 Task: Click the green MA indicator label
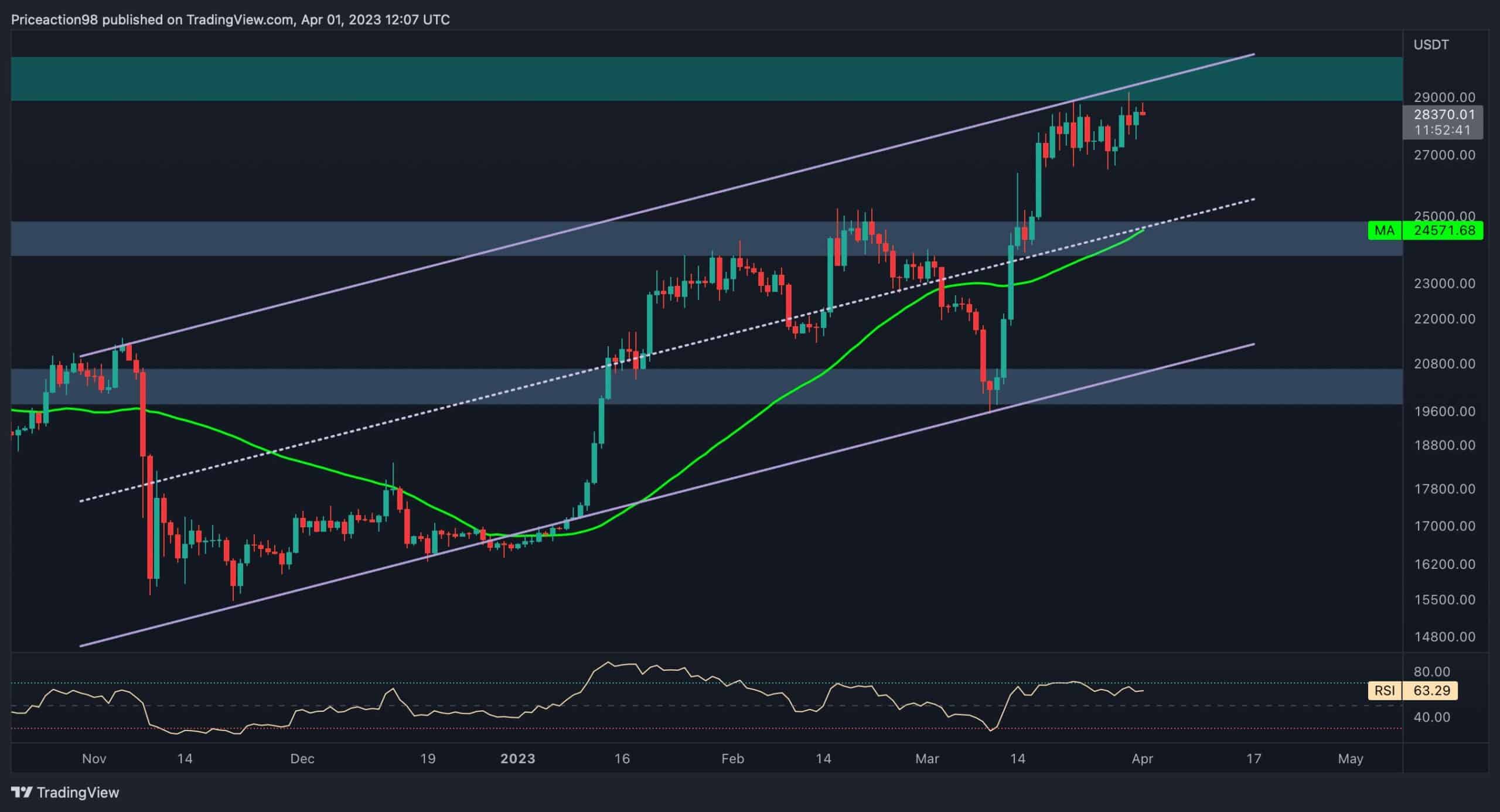pos(1385,230)
